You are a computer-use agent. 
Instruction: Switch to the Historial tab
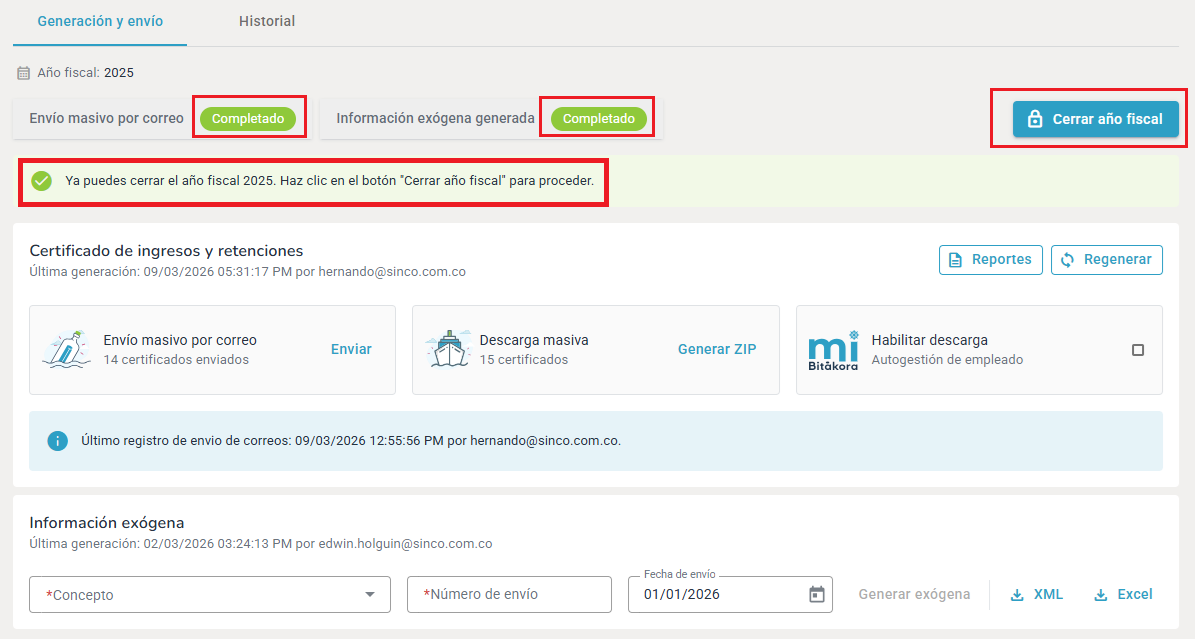pyautogui.click(x=267, y=21)
